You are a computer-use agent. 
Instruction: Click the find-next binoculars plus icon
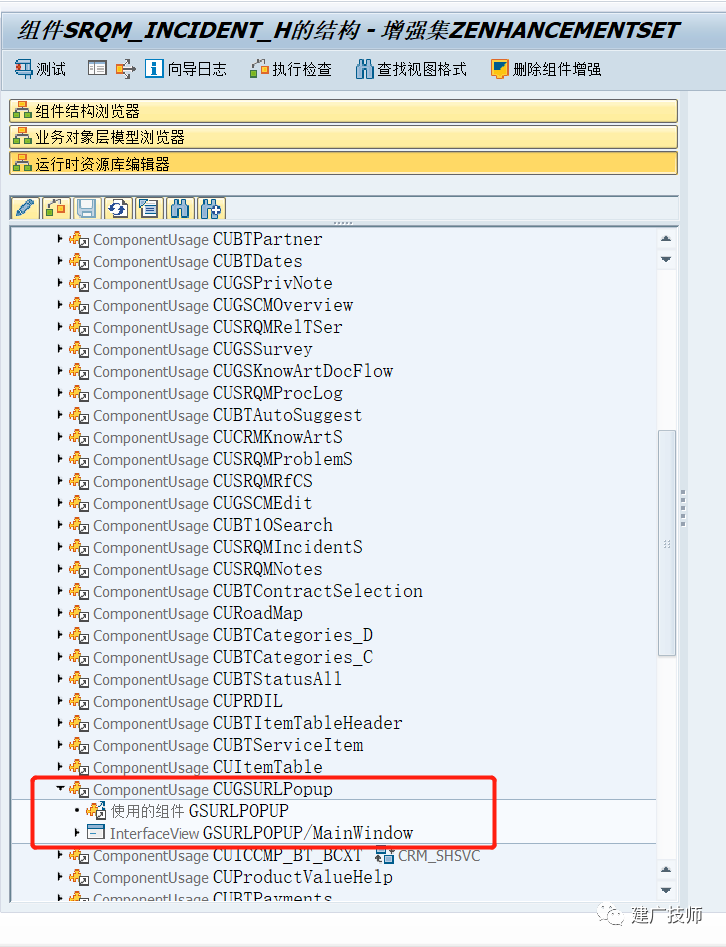[x=211, y=209]
